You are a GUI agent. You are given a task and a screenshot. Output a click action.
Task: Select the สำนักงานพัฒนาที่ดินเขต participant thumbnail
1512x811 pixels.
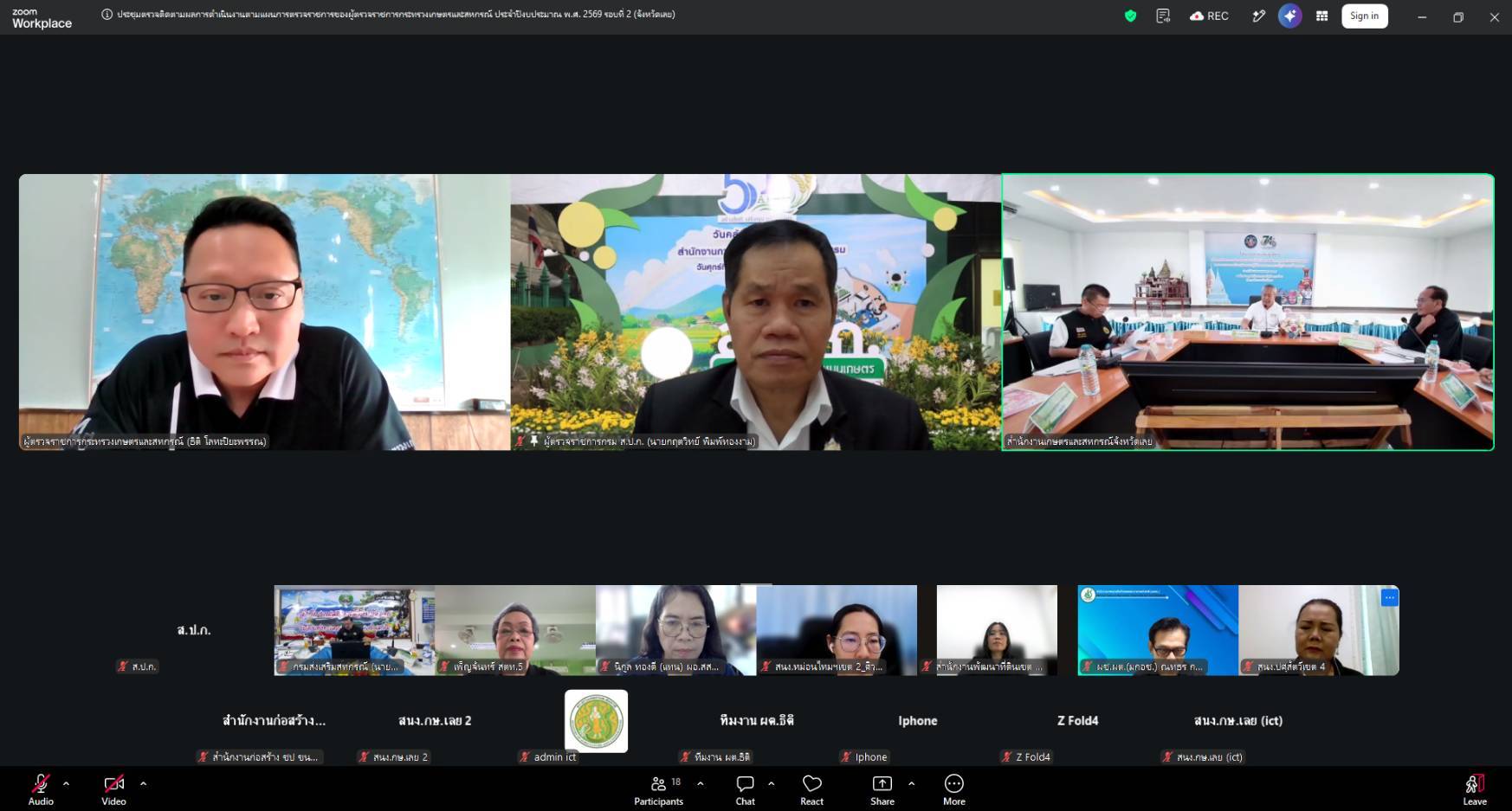(x=997, y=630)
